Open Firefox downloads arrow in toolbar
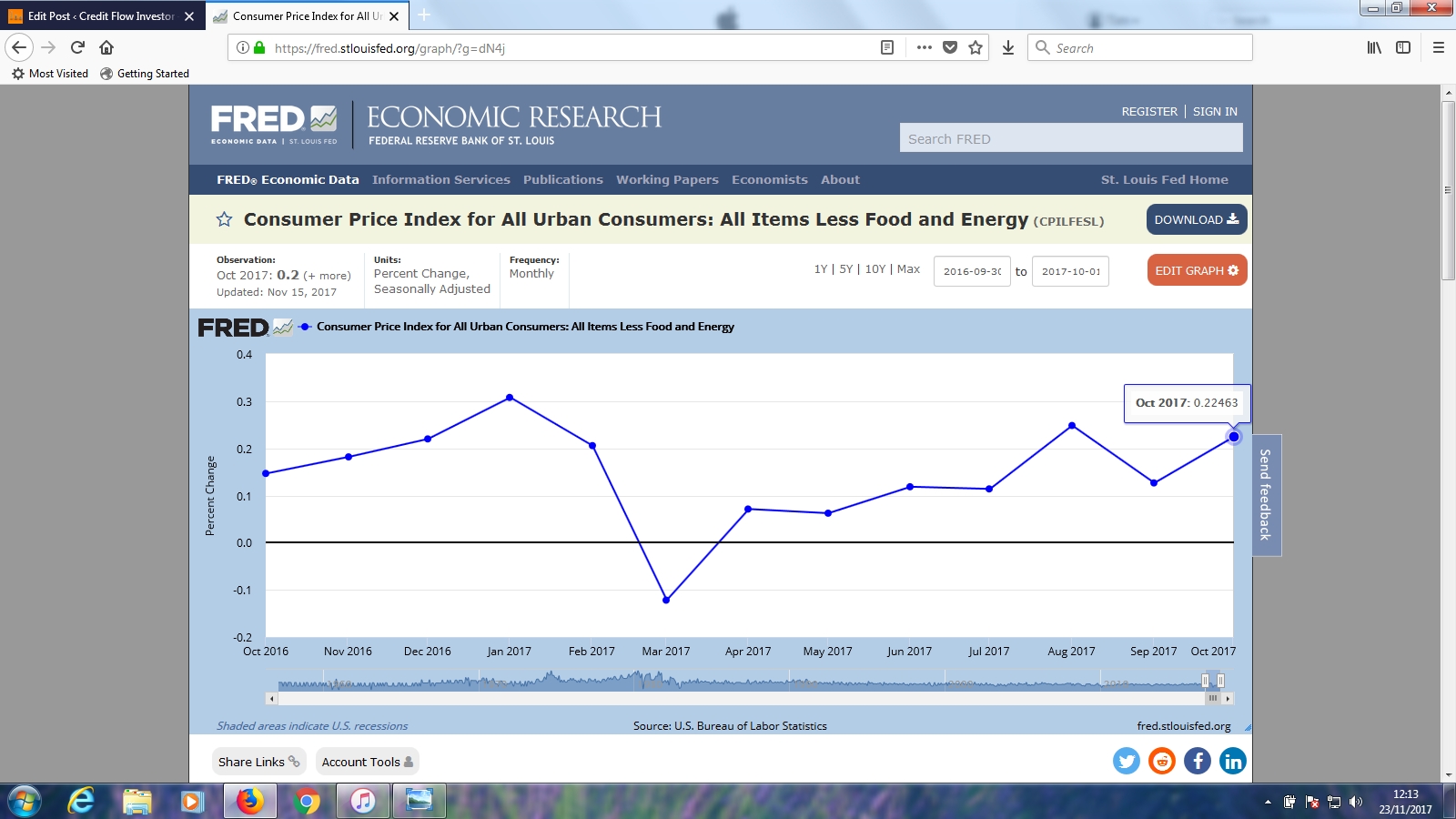 tap(1008, 48)
